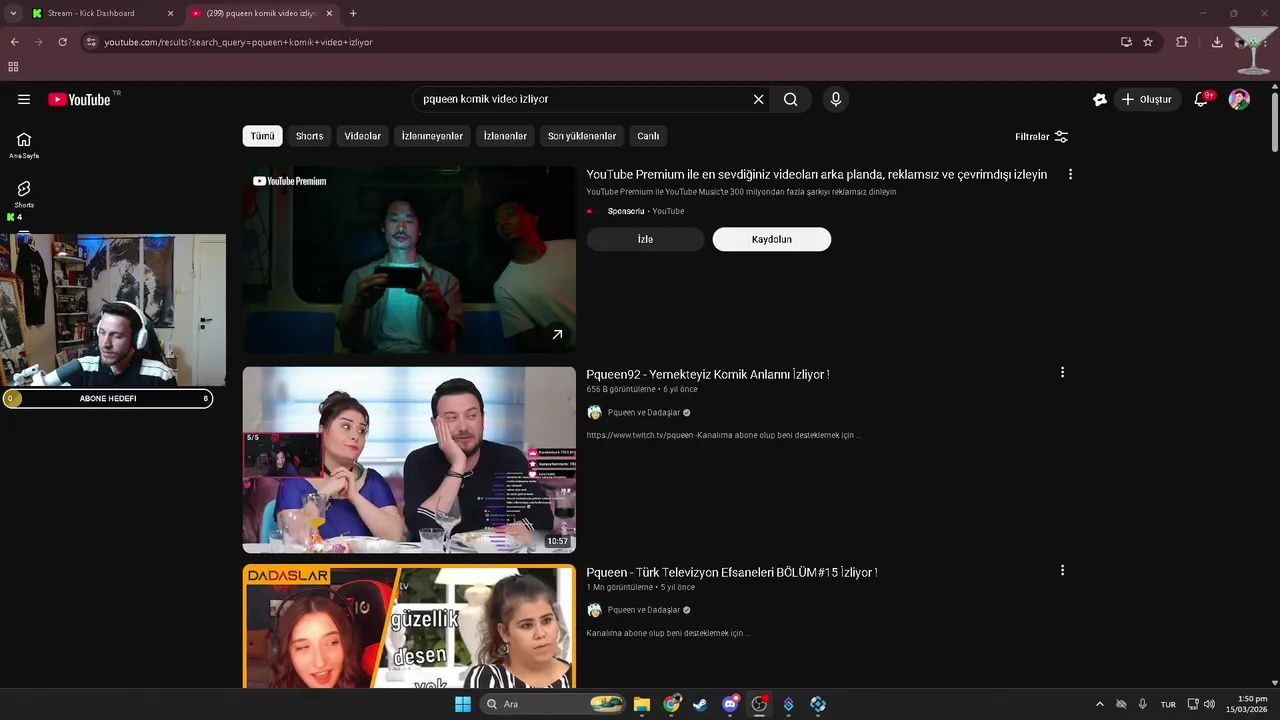View site information icon in address bar

click(91, 42)
